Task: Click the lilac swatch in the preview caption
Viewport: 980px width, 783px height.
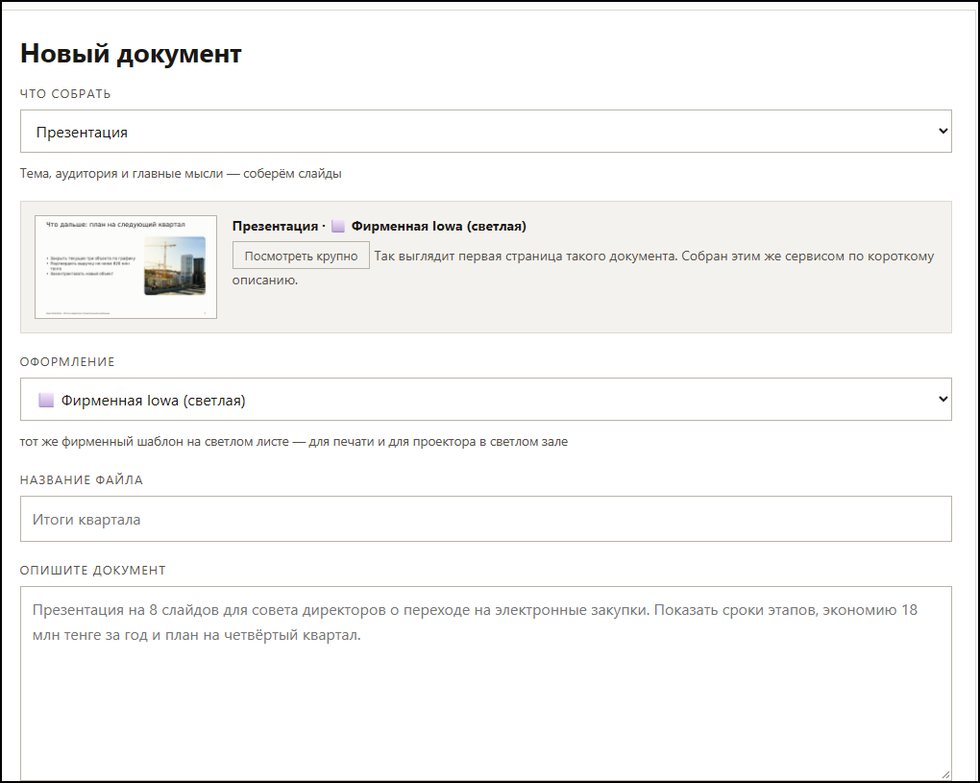Action: [x=338, y=226]
